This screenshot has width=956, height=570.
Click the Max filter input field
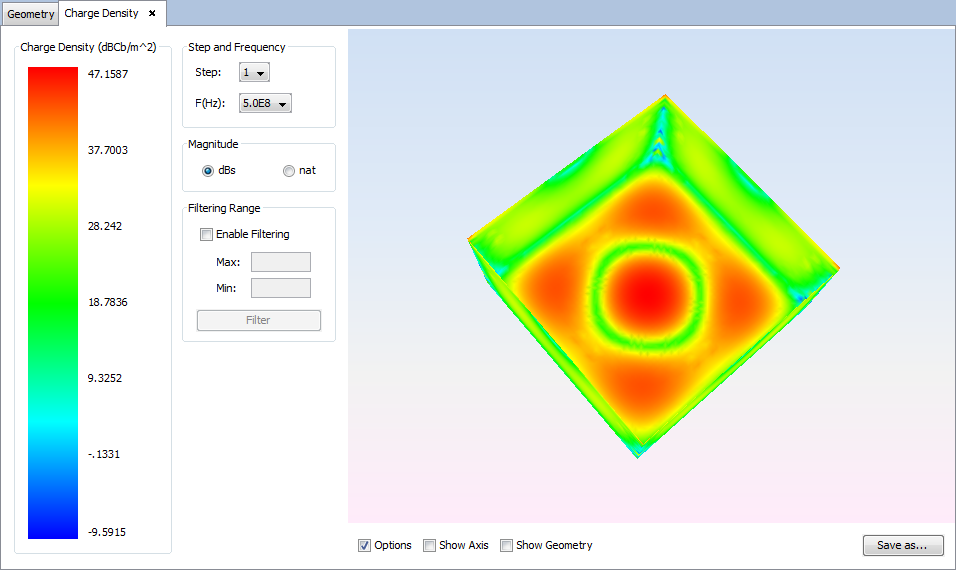click(280, 262)
